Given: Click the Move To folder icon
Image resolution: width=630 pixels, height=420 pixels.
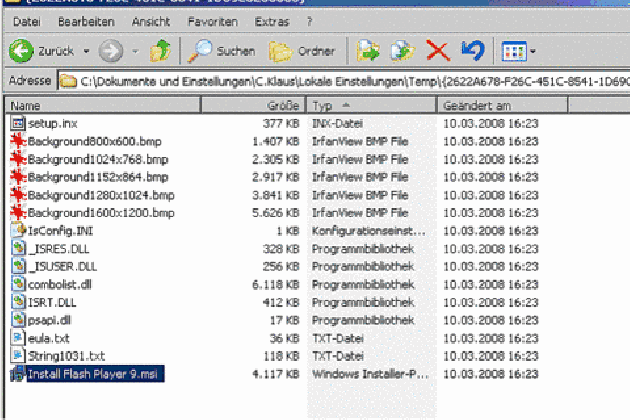Looking at the screenshot, I should 371,50.
